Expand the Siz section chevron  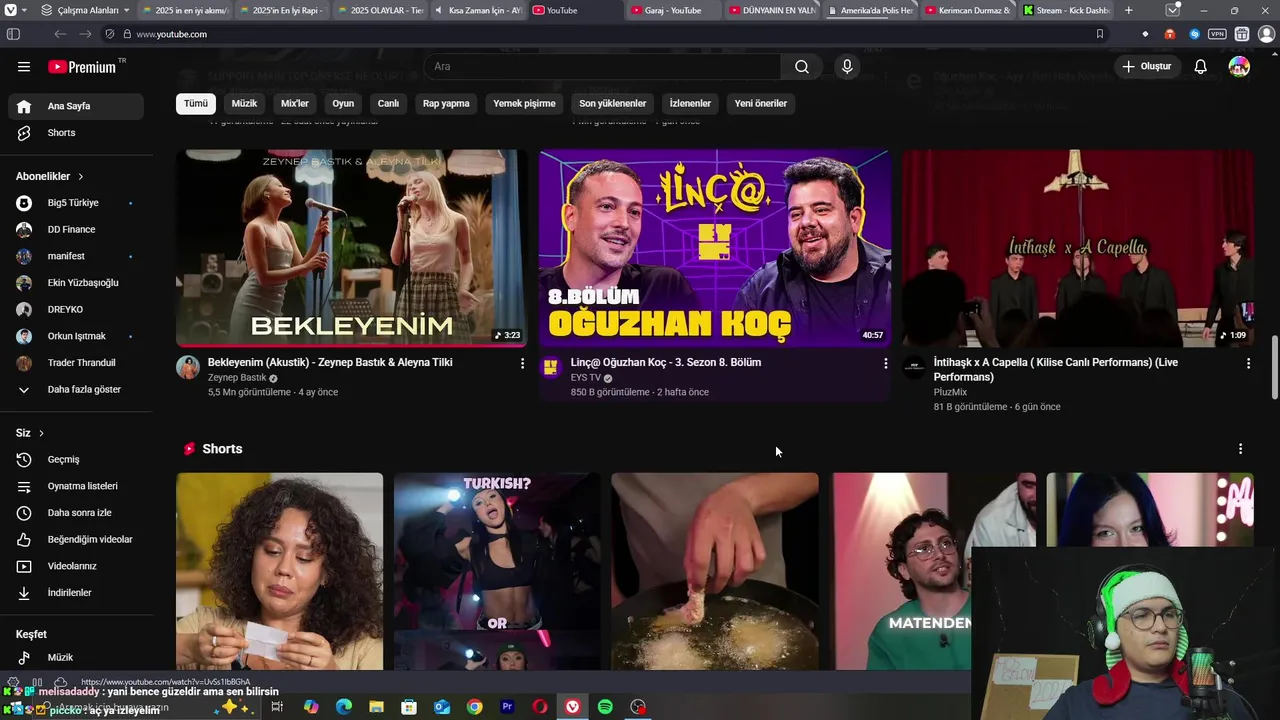click(41, 433)
